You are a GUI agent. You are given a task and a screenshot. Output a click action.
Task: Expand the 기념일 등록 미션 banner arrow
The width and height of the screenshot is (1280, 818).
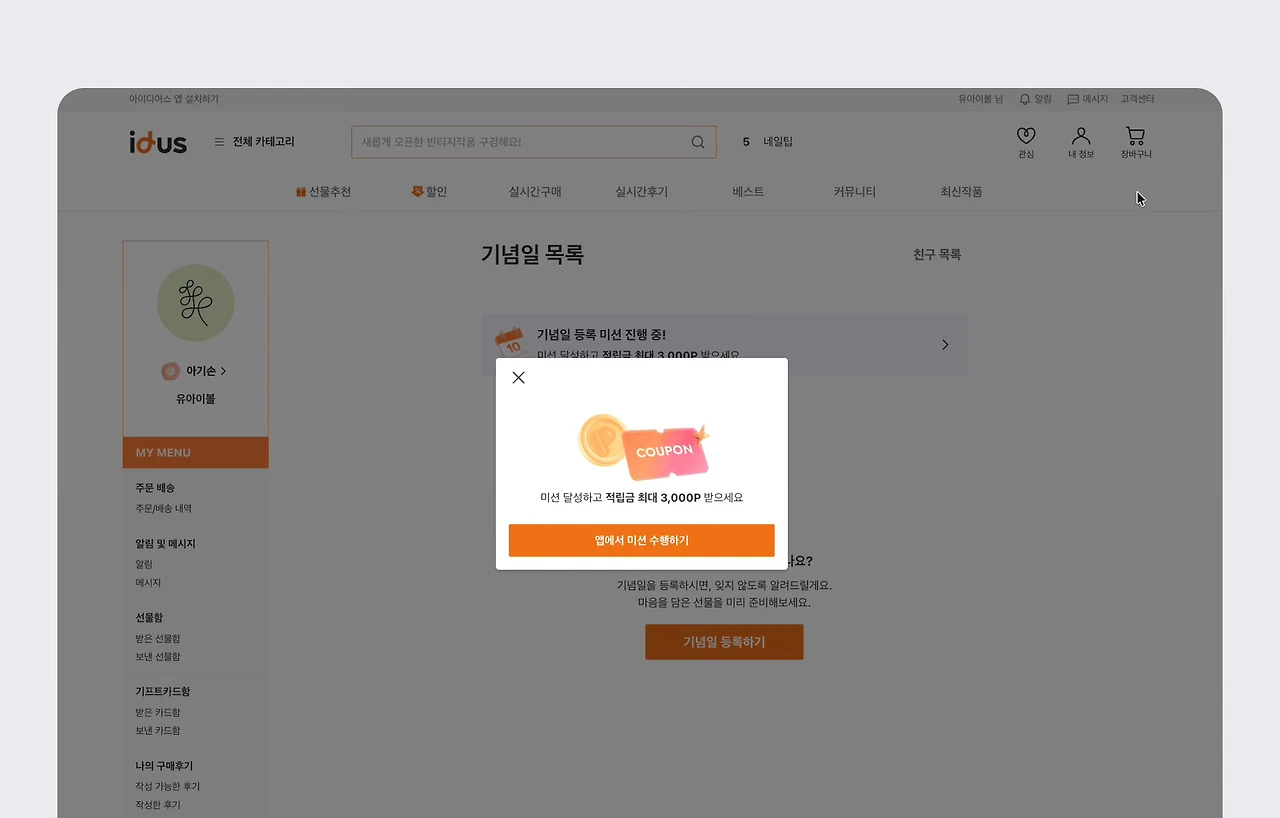945,345
